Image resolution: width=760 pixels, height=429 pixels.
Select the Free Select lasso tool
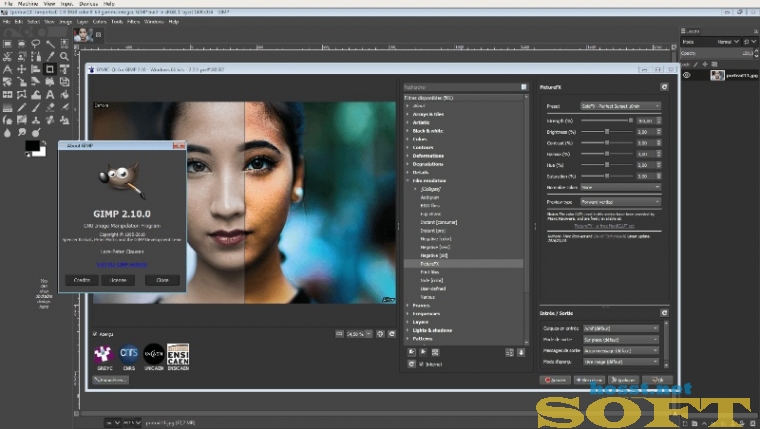tap(36, 44)
